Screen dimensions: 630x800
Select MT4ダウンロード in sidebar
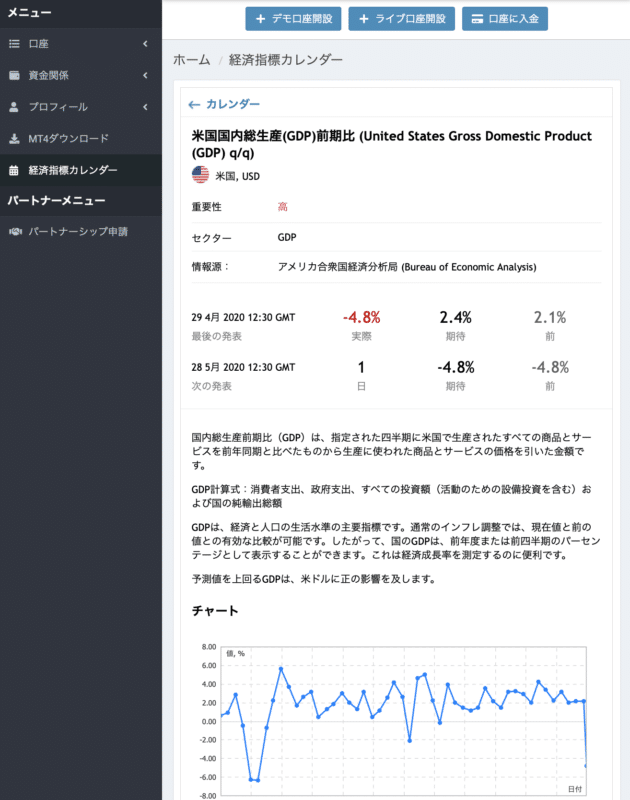click(x=81, y=139)
